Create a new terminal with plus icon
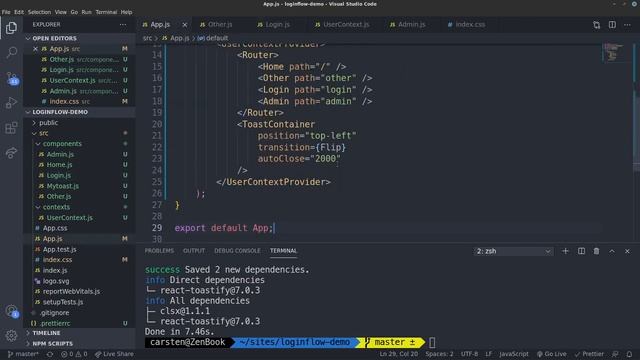640x360 pixels. pyautogui.click(x=565, y=251)
